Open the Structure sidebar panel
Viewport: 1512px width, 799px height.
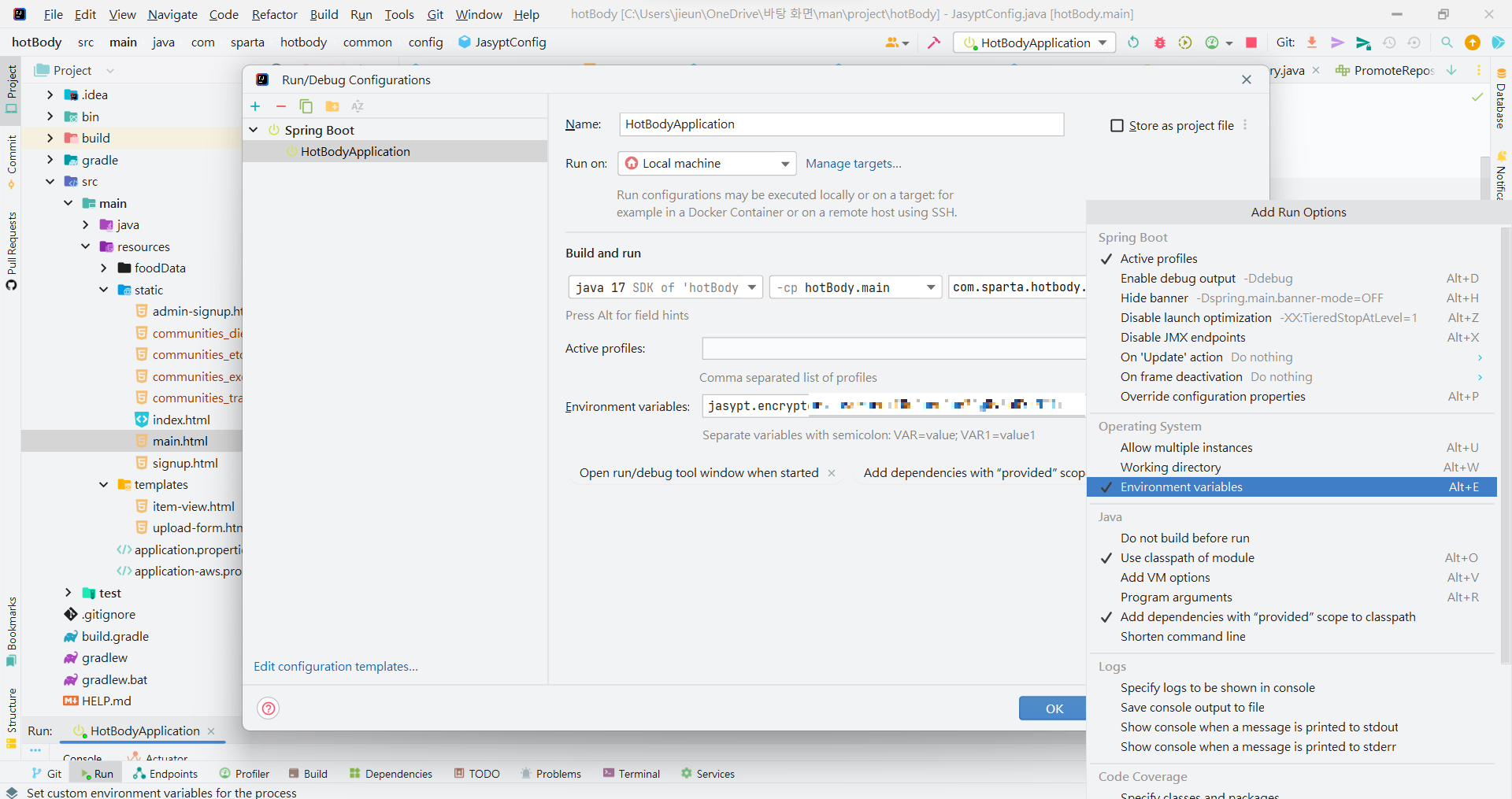pos(11,718)
